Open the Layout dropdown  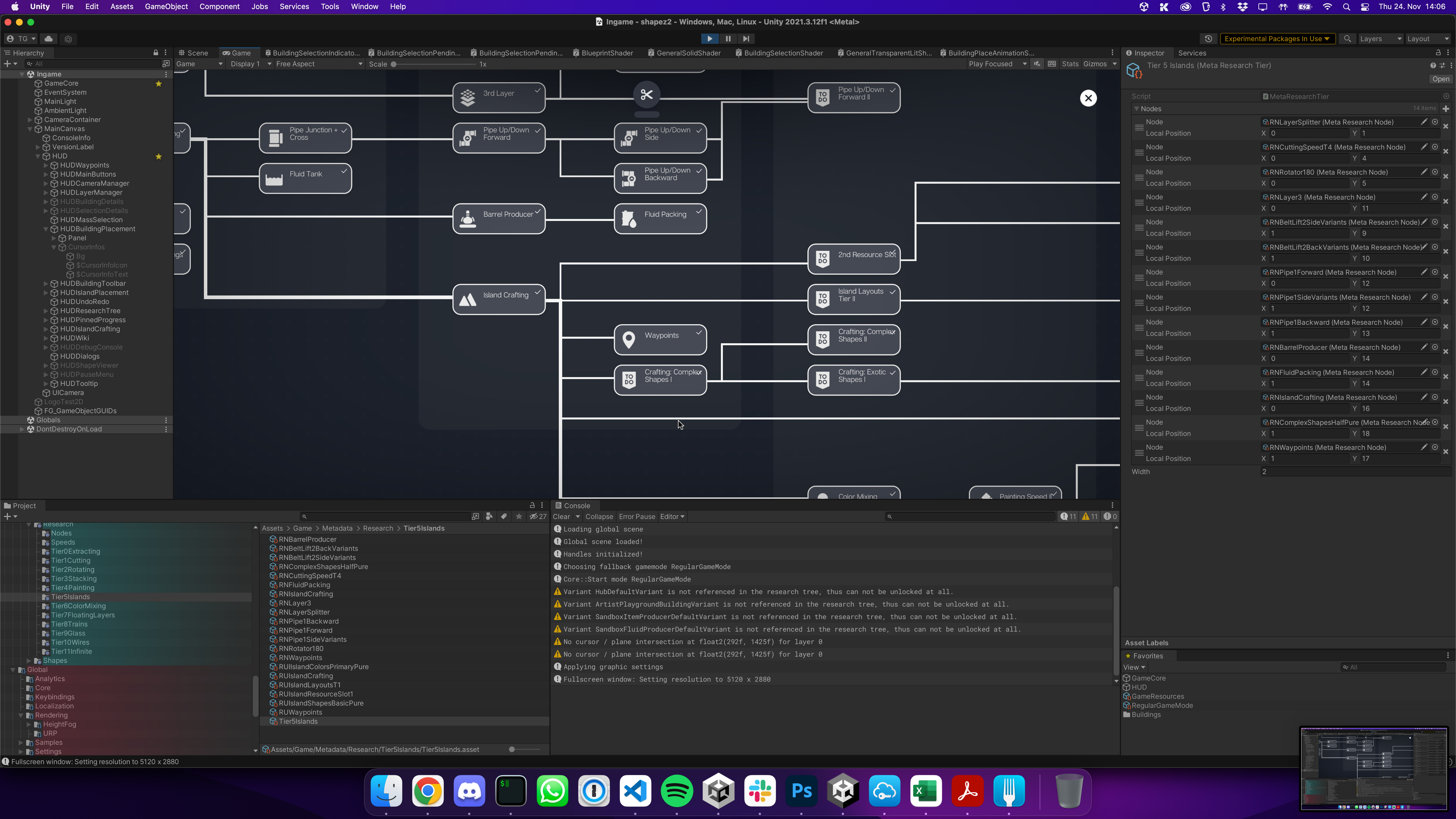point(1428,38)
